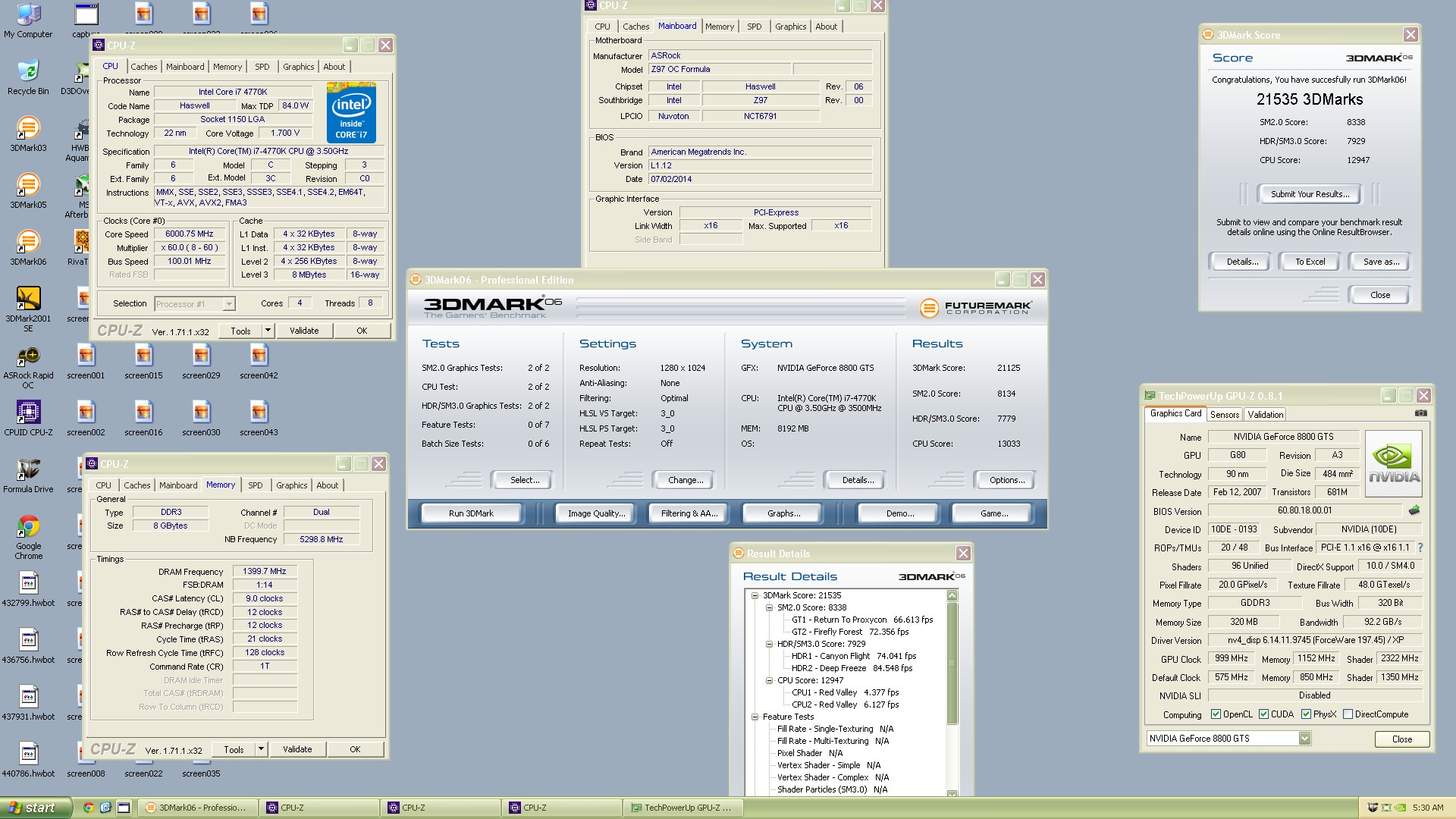
Task: Select the screen001 file icon
Action: (x=86, y=361)
